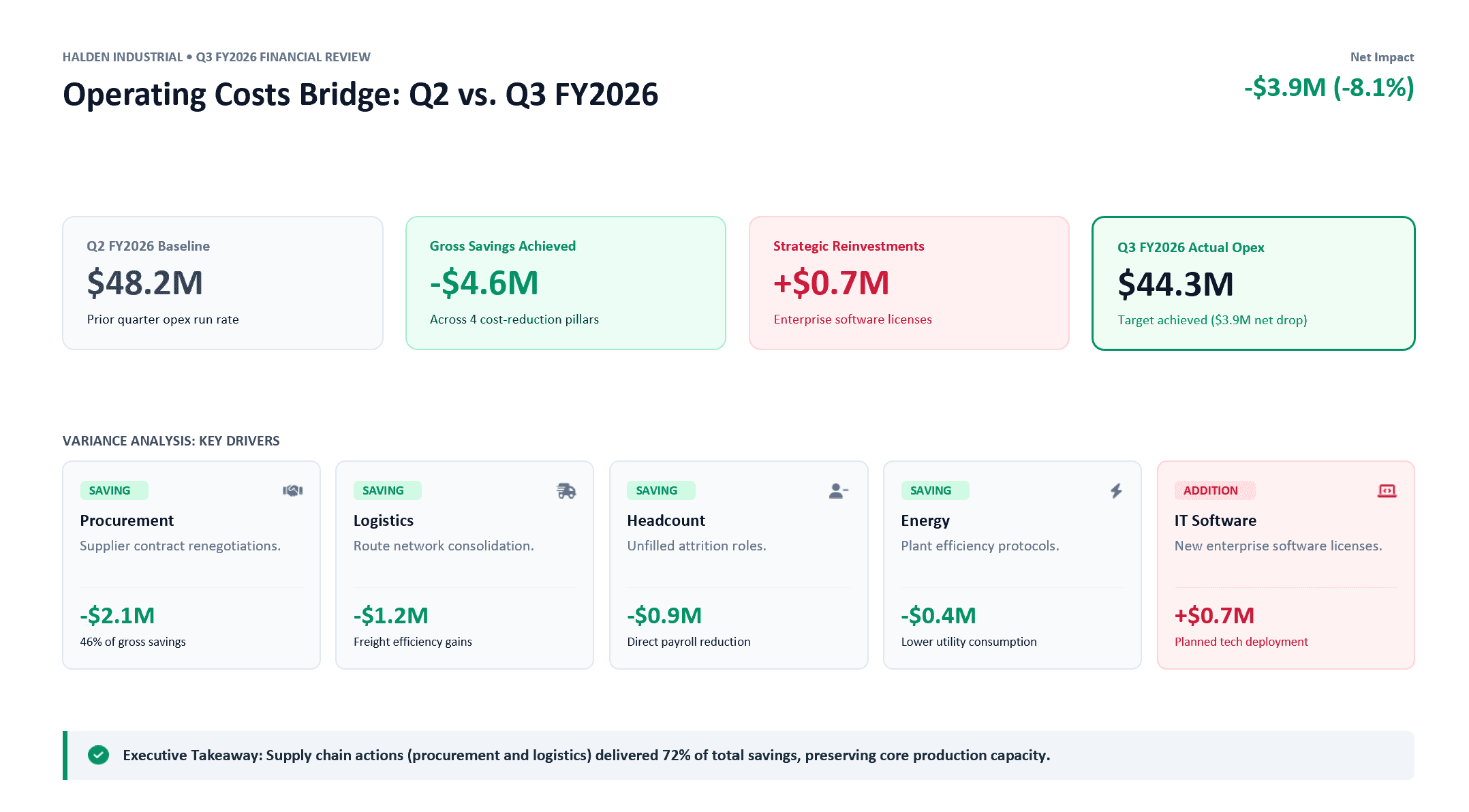Click the Q3 FY2026 Actual Opex heading

tap(1191, 247)
